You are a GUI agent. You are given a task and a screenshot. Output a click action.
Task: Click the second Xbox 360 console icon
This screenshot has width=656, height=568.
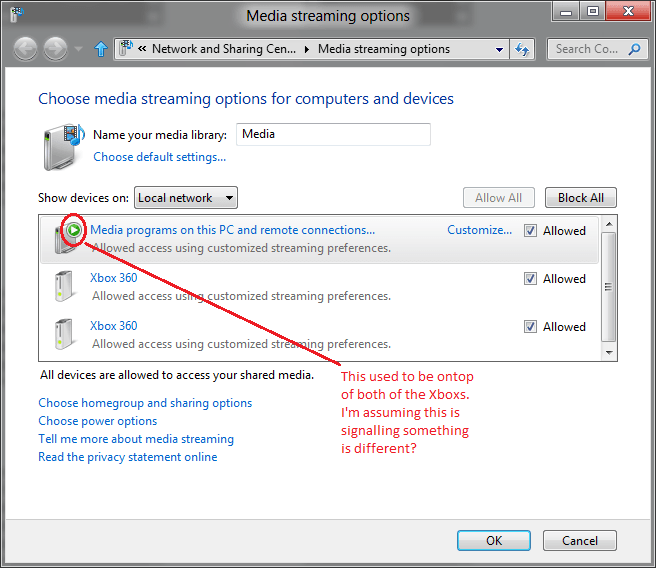[65, 334]
